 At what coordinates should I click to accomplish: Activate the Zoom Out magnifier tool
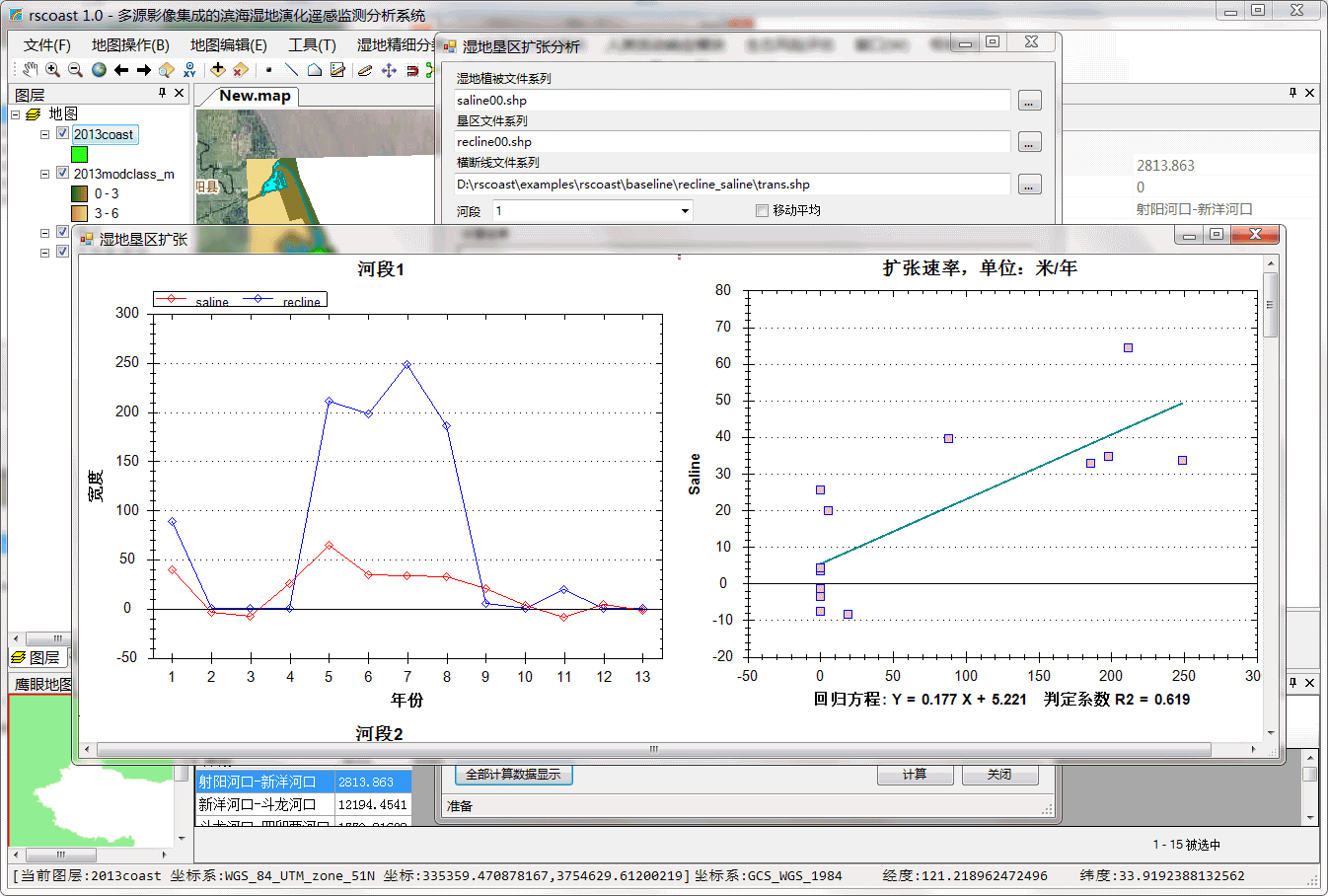click(76, 70)
